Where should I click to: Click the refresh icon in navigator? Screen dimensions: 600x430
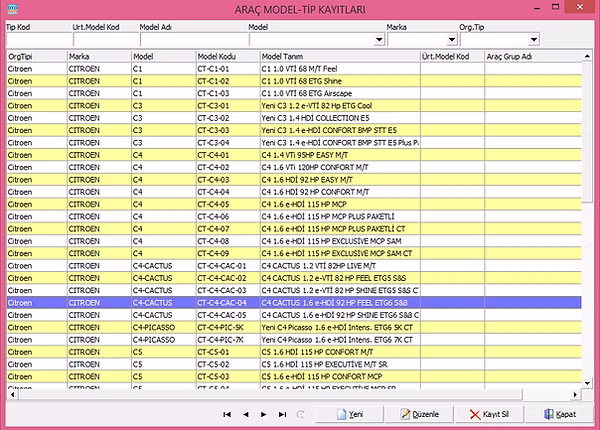pyautogui.click(x=300, y=414)
